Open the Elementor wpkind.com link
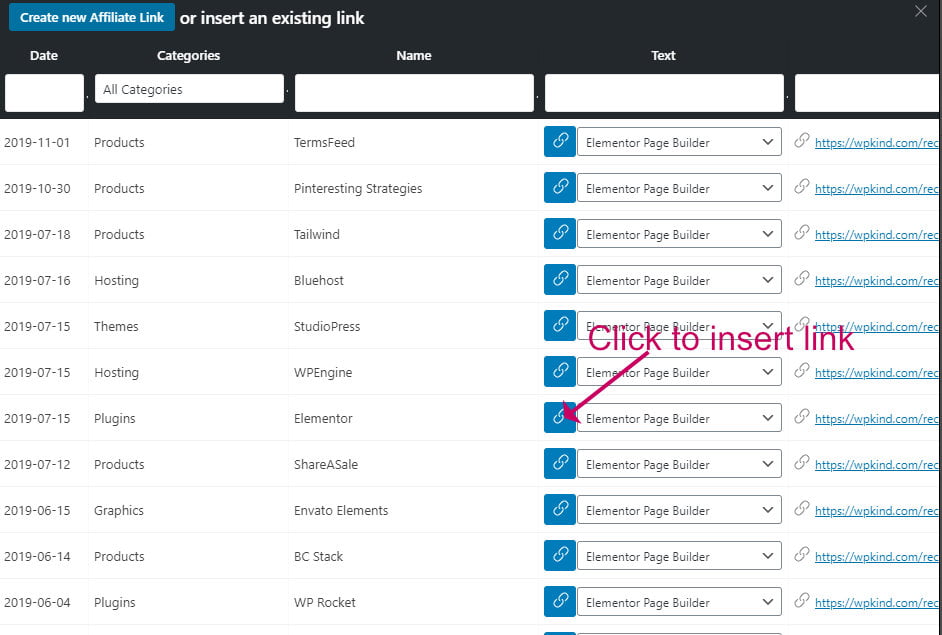The width and height of the screenshot is (942, 635). pyautogui.click(x=876, y=419)
